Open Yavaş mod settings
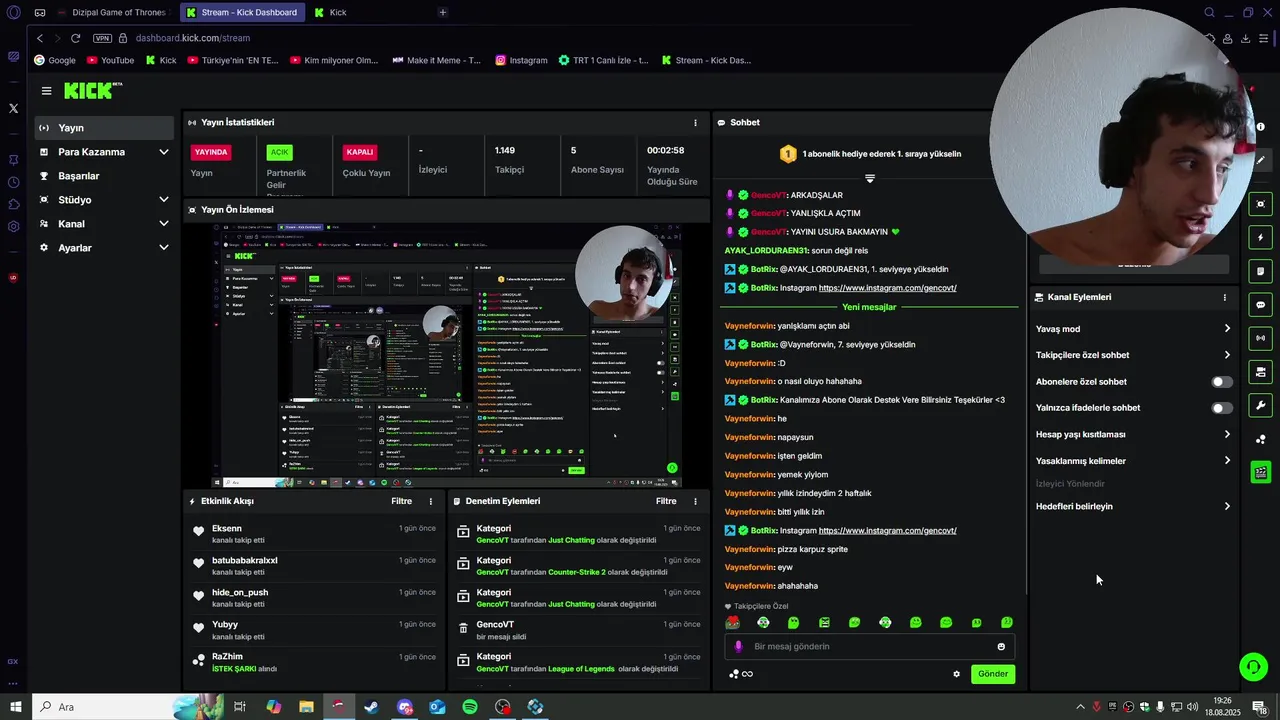The image size is (1280, 720). (1134, 329)
